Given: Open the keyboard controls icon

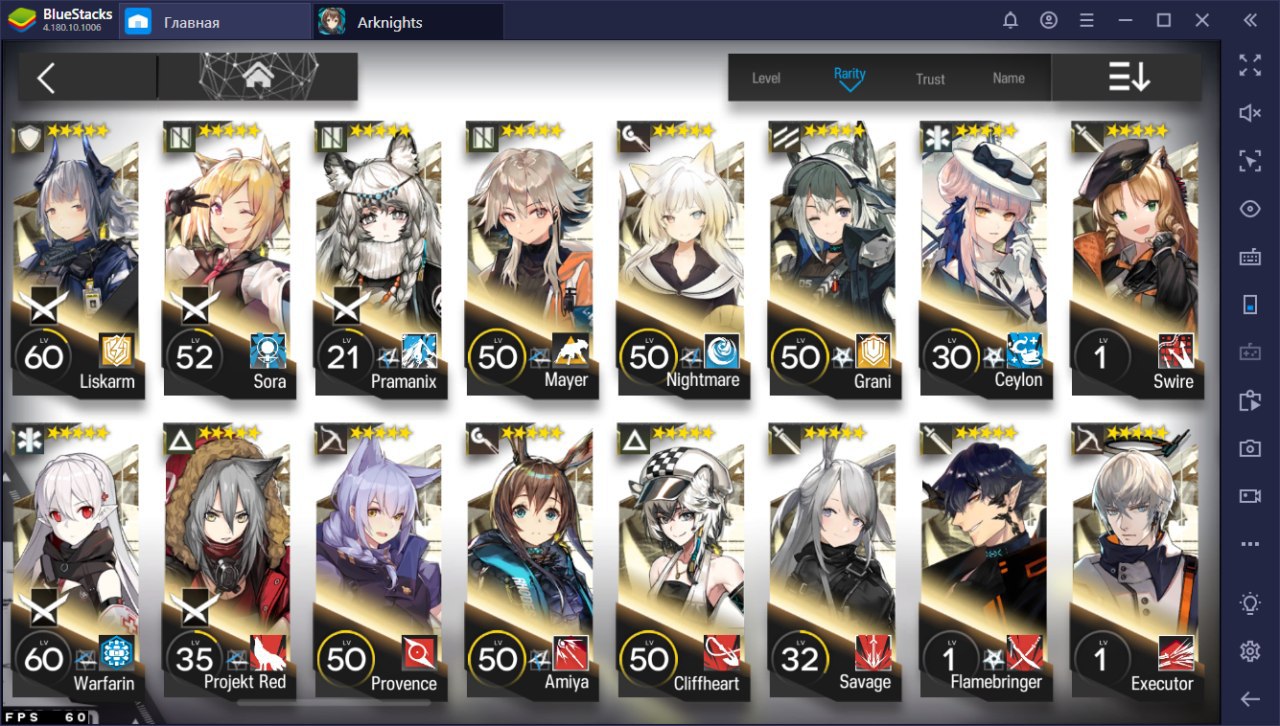Looking at the screenshot, I should (1250, 257).
